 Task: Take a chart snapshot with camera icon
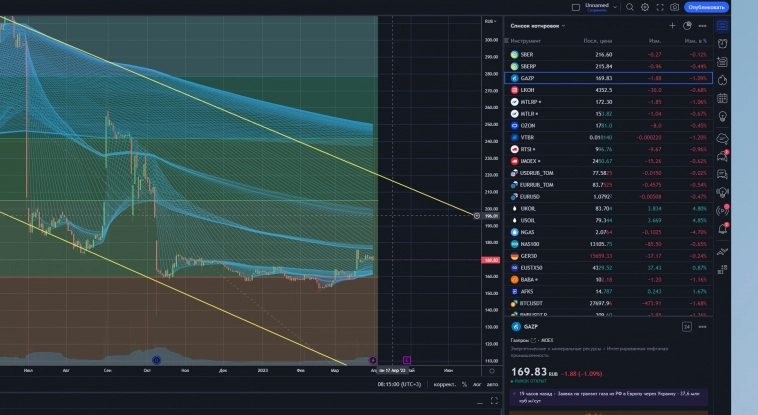pyautogui.click(x=675, y=7)
